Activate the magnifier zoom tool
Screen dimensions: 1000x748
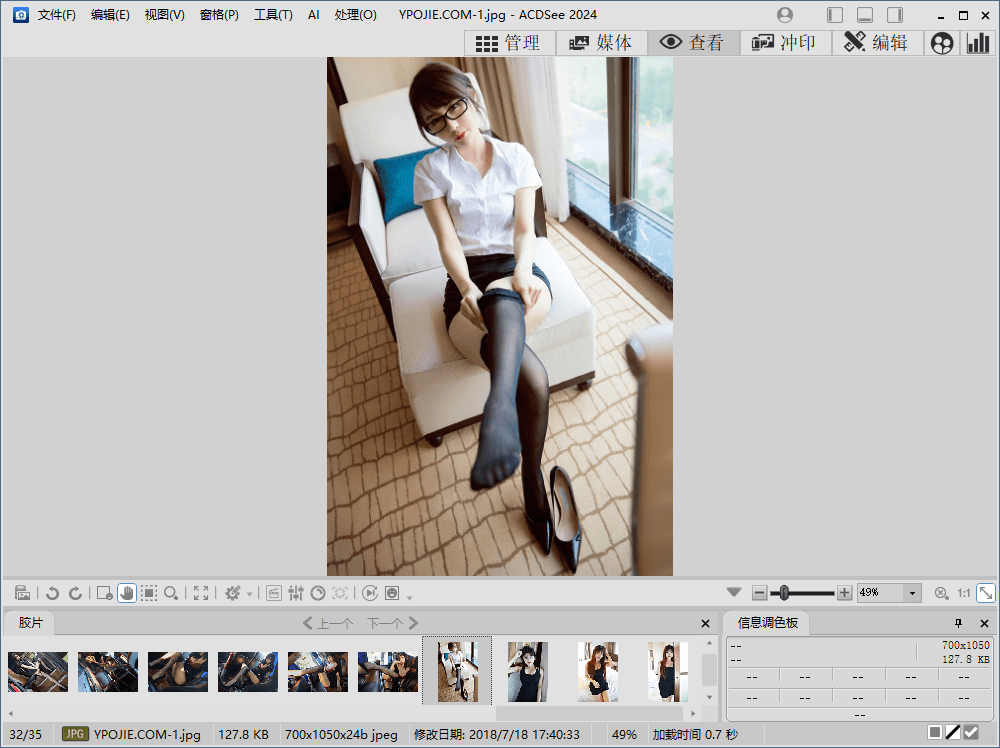pyautogui.click(x=171, y=593)
